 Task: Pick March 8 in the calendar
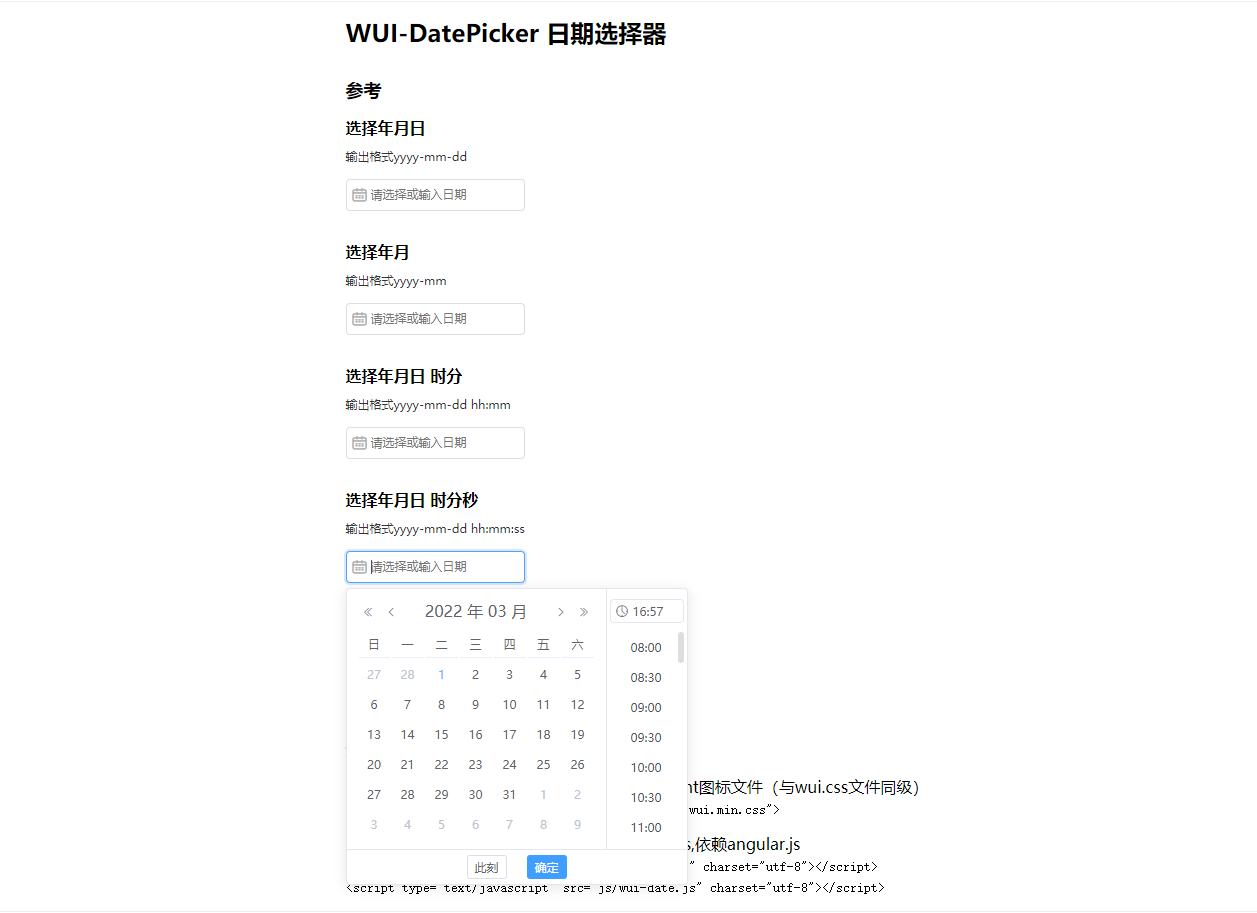tap(442, 705)
